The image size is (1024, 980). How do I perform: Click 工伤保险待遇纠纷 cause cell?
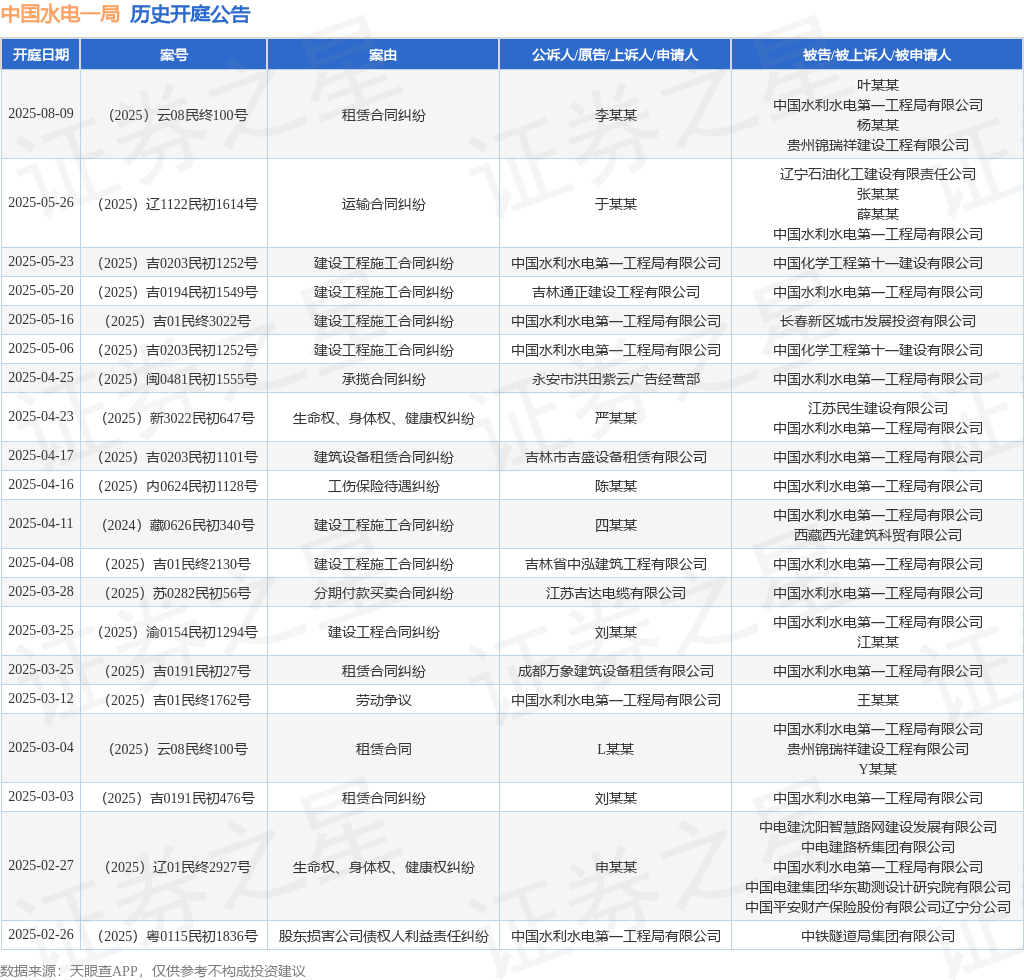(383, 486)
